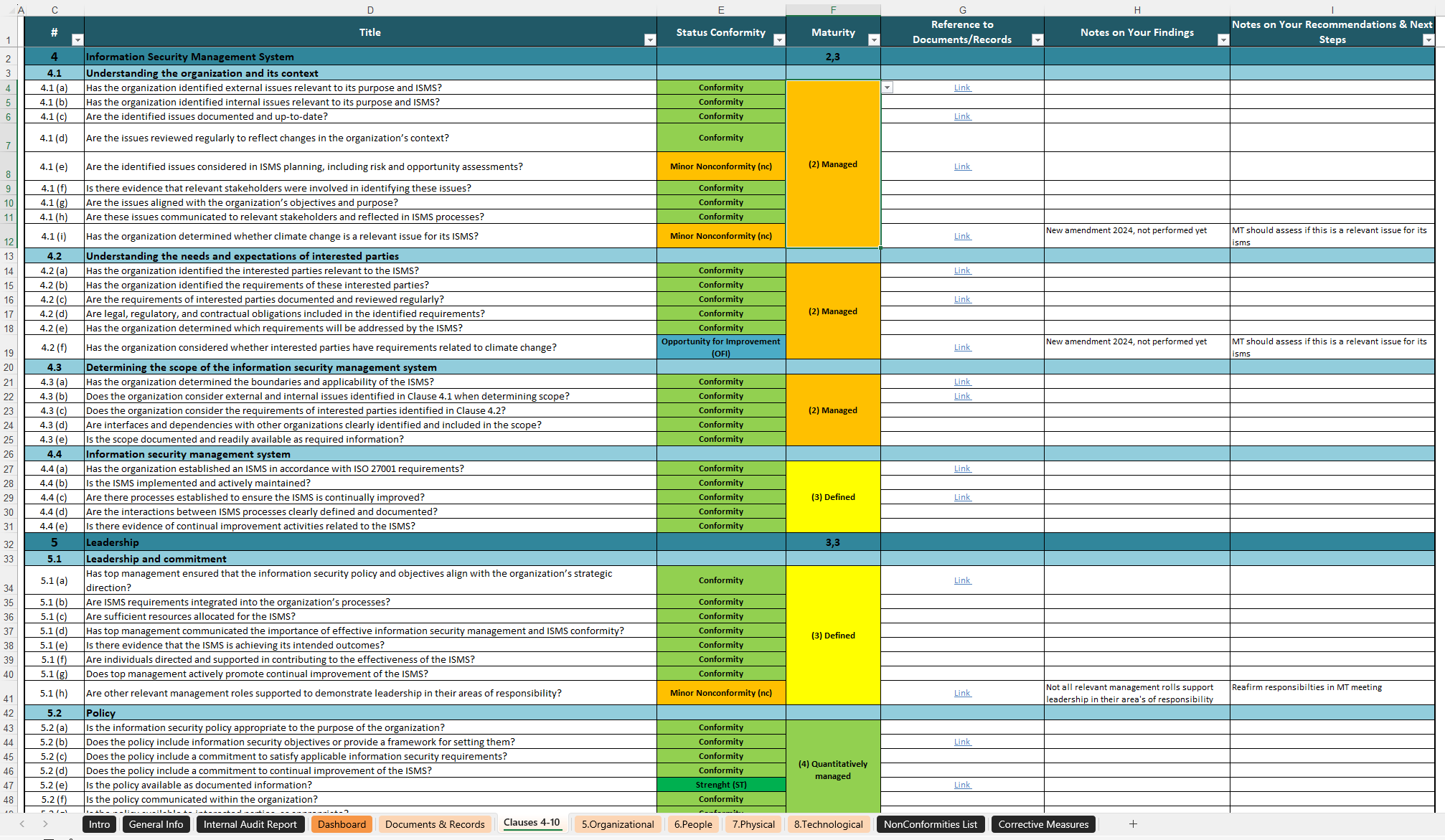This screenshot has width=1445, height=840.
Task: Click the Link in row 4.2(a)
Action: point(962,270)
